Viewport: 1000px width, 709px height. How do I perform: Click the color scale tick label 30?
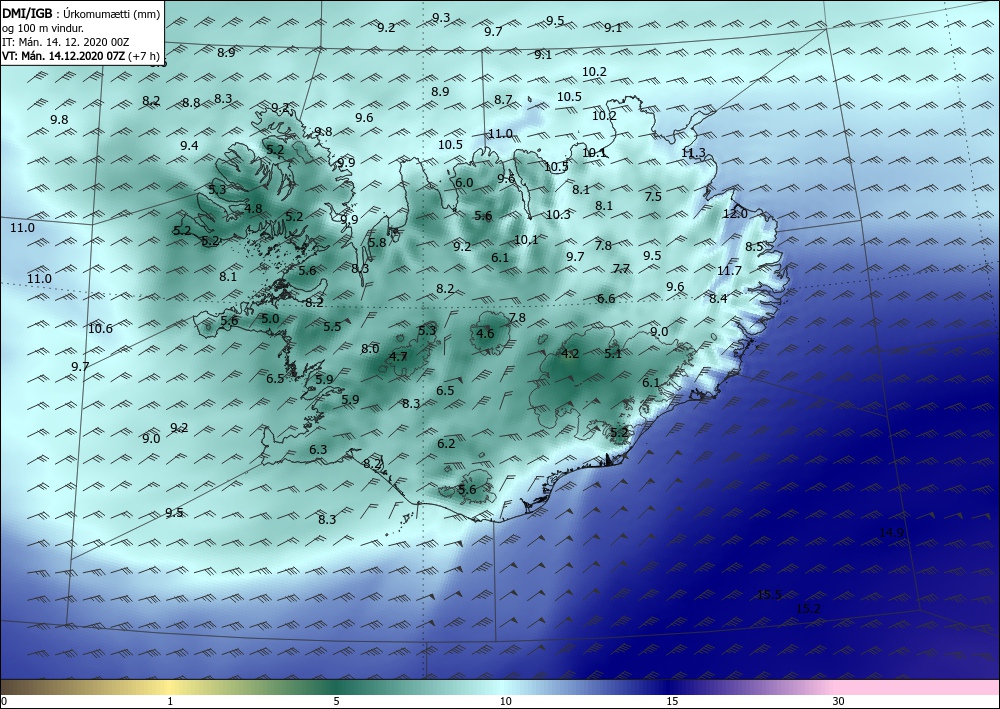coord(838,701)
